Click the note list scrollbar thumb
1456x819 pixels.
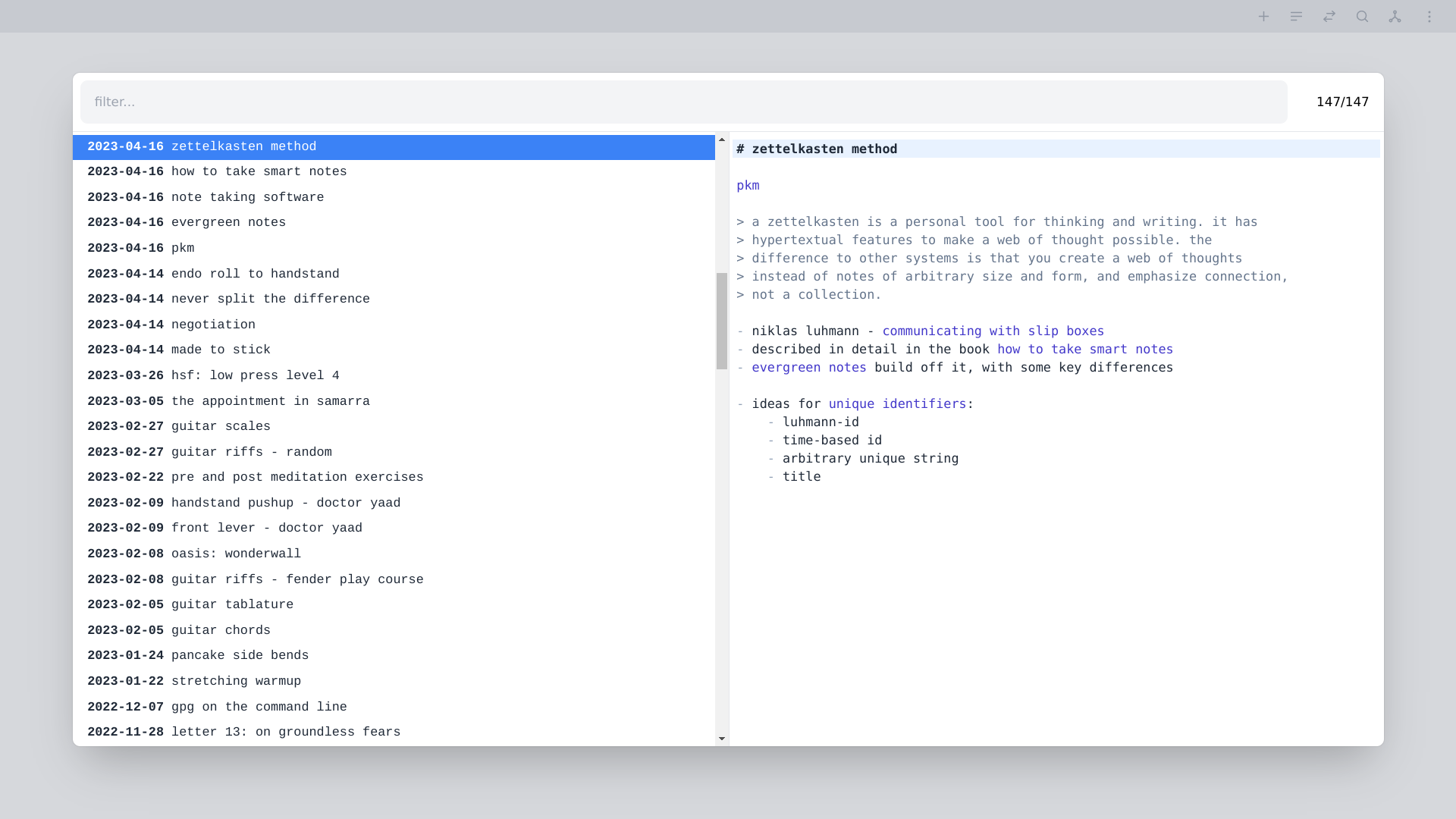(722, 321)
